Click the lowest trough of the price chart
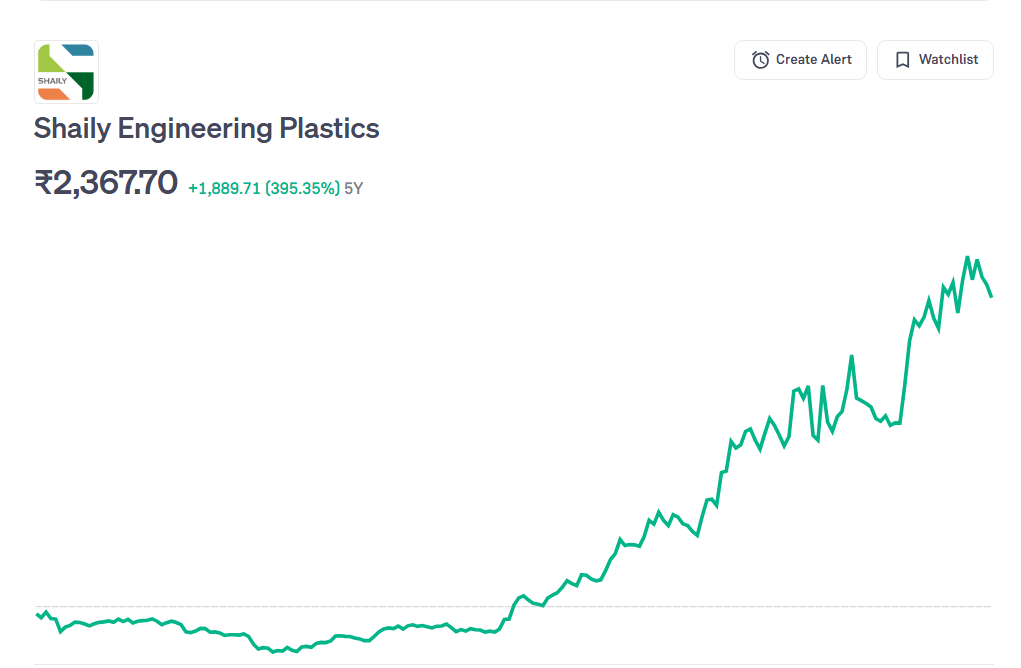Image resolution: width=1021 pixels, height=668 pixels. [x=274, y=651]
